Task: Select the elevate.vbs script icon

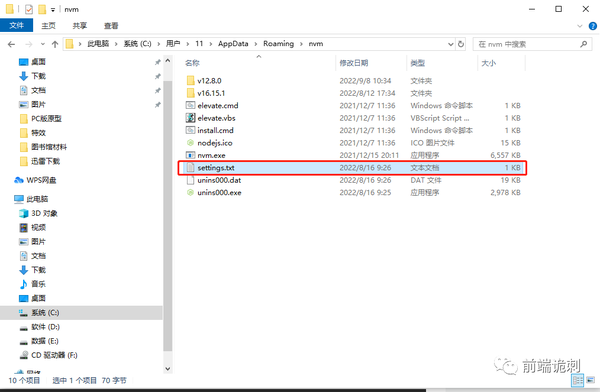Action: click(x=191, y=118)
